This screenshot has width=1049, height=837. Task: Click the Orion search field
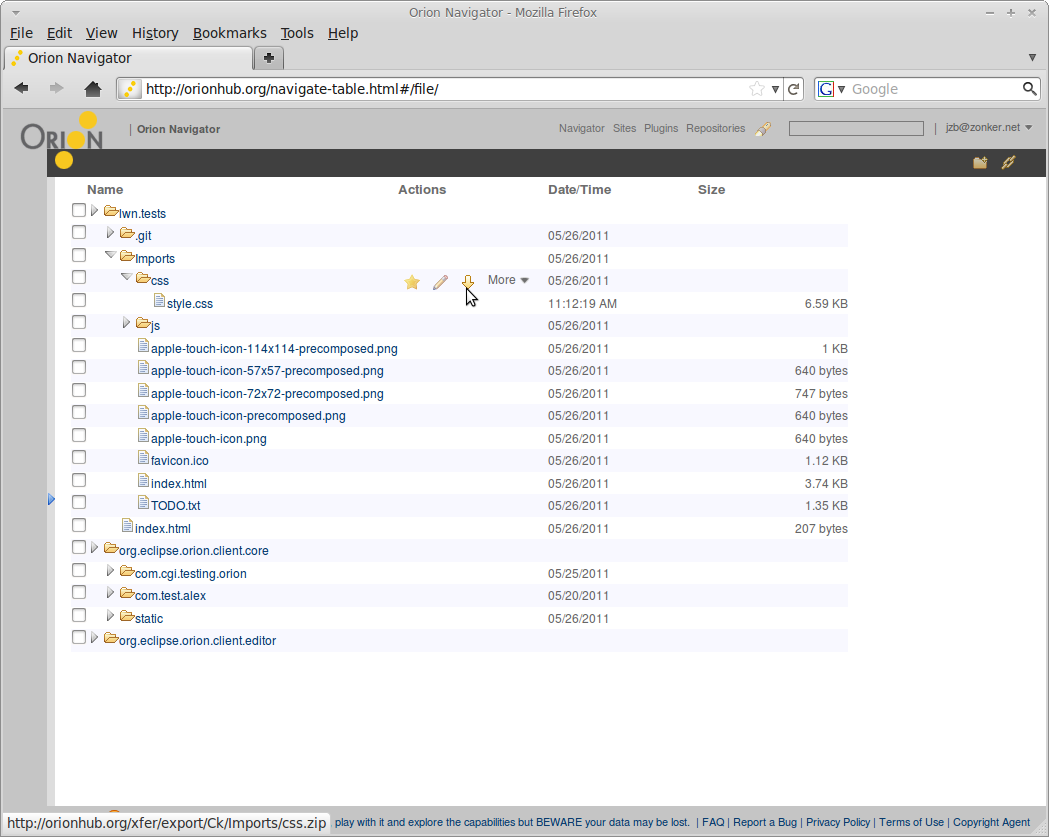click(856, 128)
